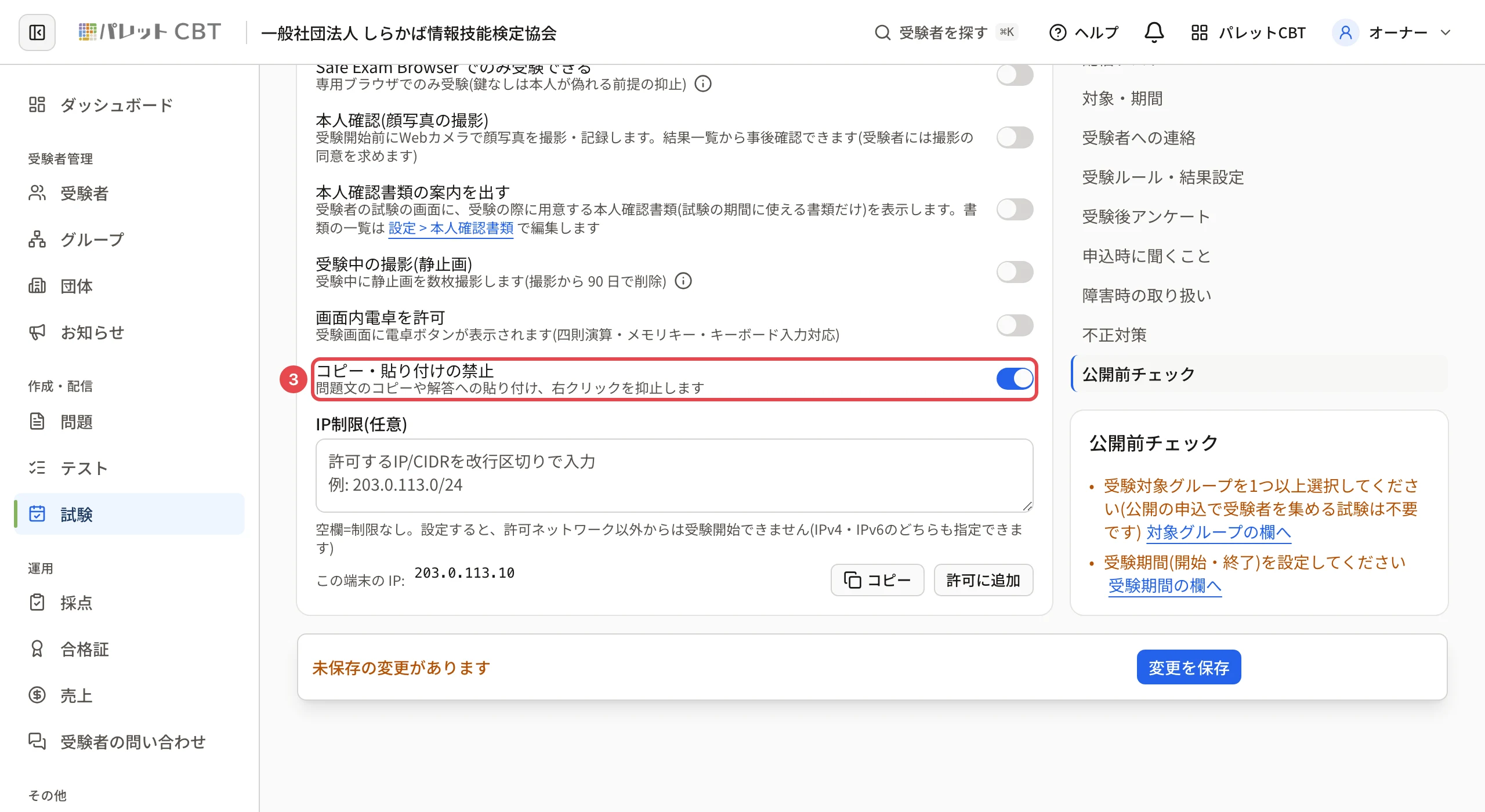Jump to 受験後アンケート section
The height and width of the screenshot is (812, 1485).
[1146, 217]
